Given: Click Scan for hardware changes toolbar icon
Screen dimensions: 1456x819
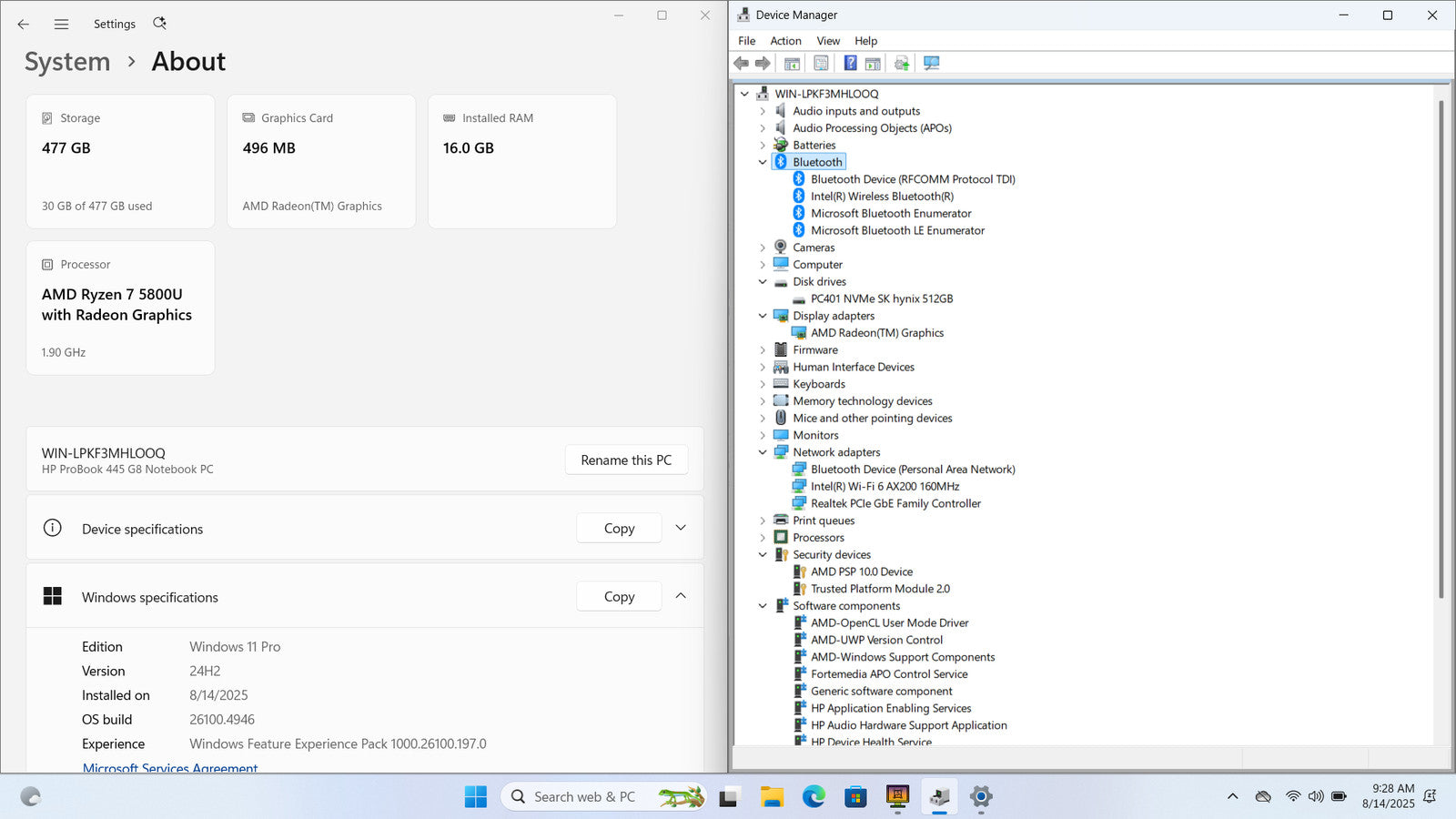Looking at the screenshot, I should [x=931, y=63].
